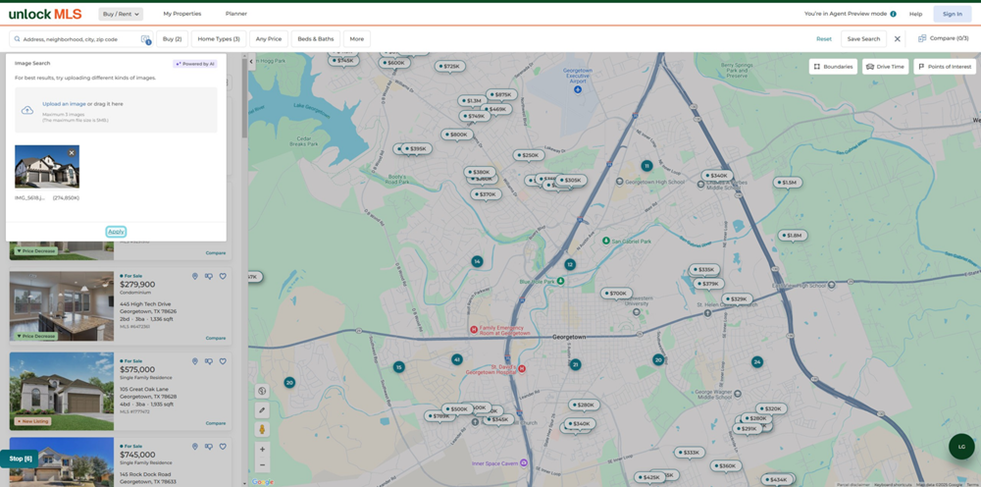Click the unlock MLS logo
981x487 pixels.
pyautogui.click(x=45, y=14)
